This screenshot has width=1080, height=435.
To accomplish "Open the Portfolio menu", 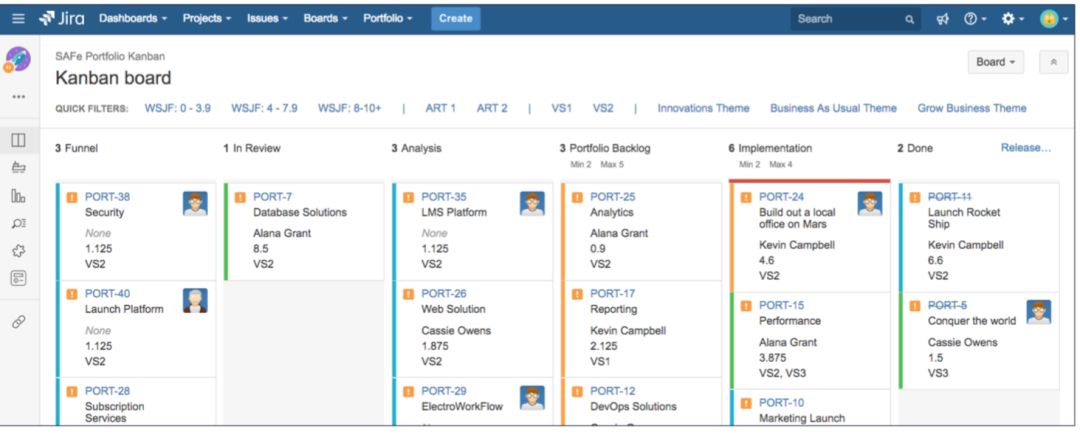I will pos(388,18).
